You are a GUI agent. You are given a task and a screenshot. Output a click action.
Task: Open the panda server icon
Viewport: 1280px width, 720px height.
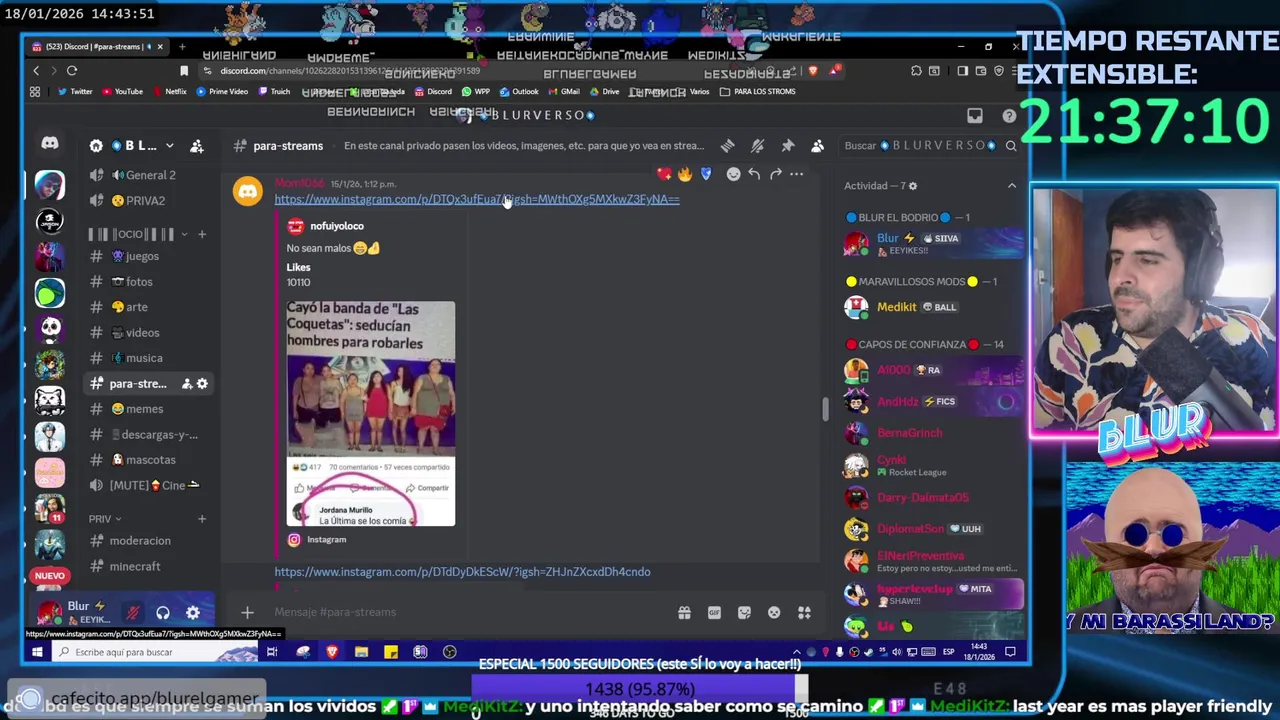click(x=50, y=328)
